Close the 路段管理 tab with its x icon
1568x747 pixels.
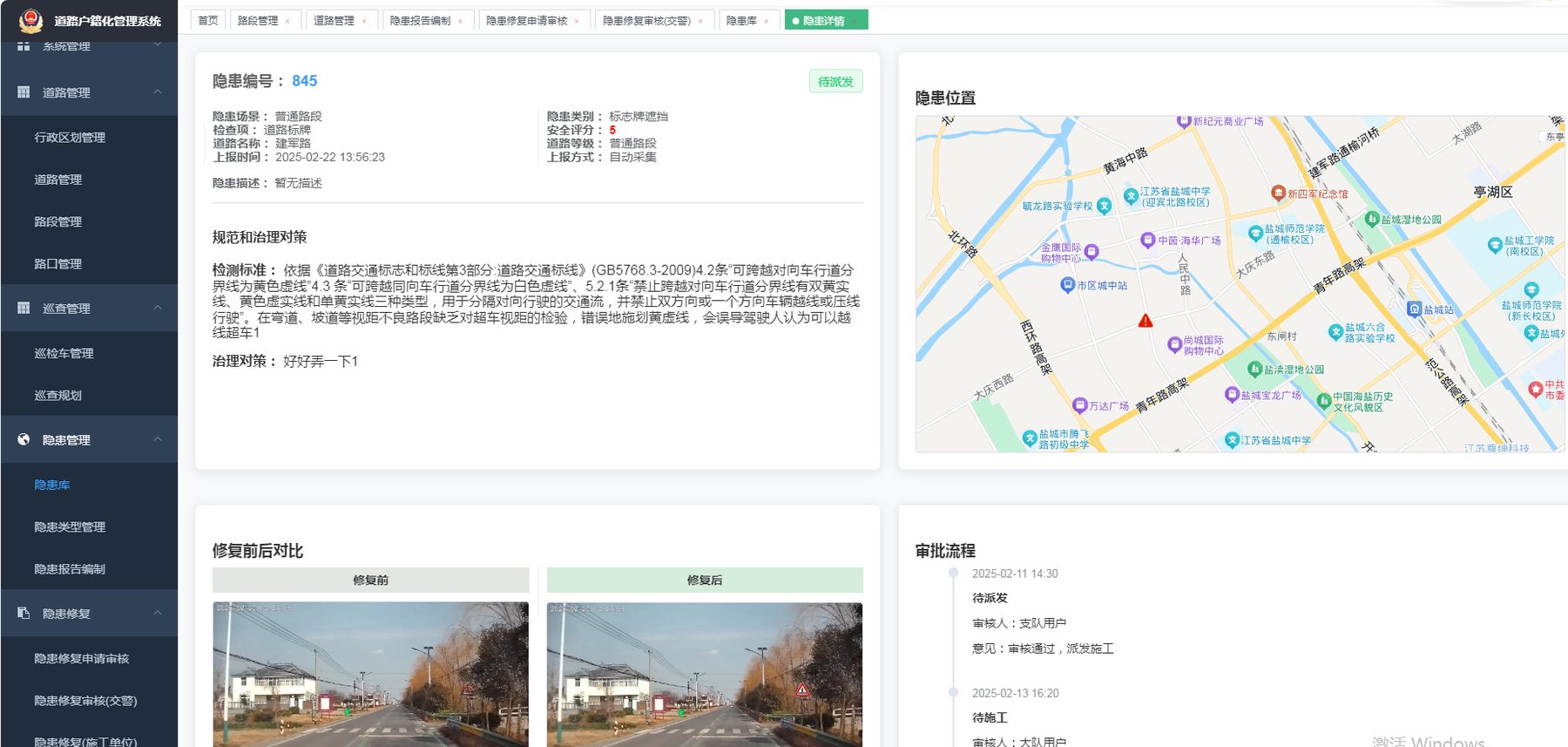287,21
